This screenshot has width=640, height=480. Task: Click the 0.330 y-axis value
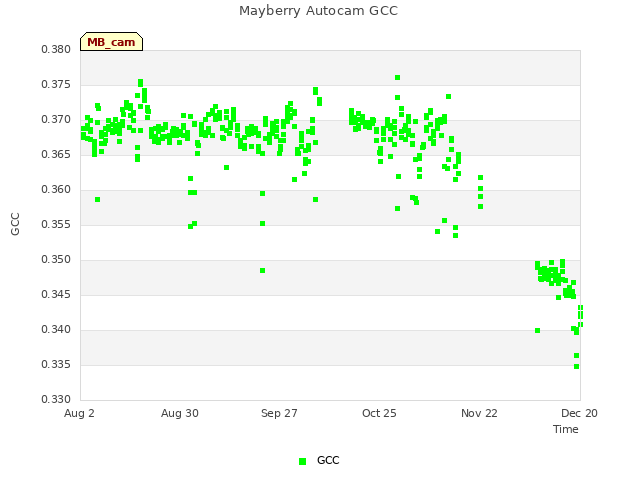pyautogui.click(x=56, y=399)
